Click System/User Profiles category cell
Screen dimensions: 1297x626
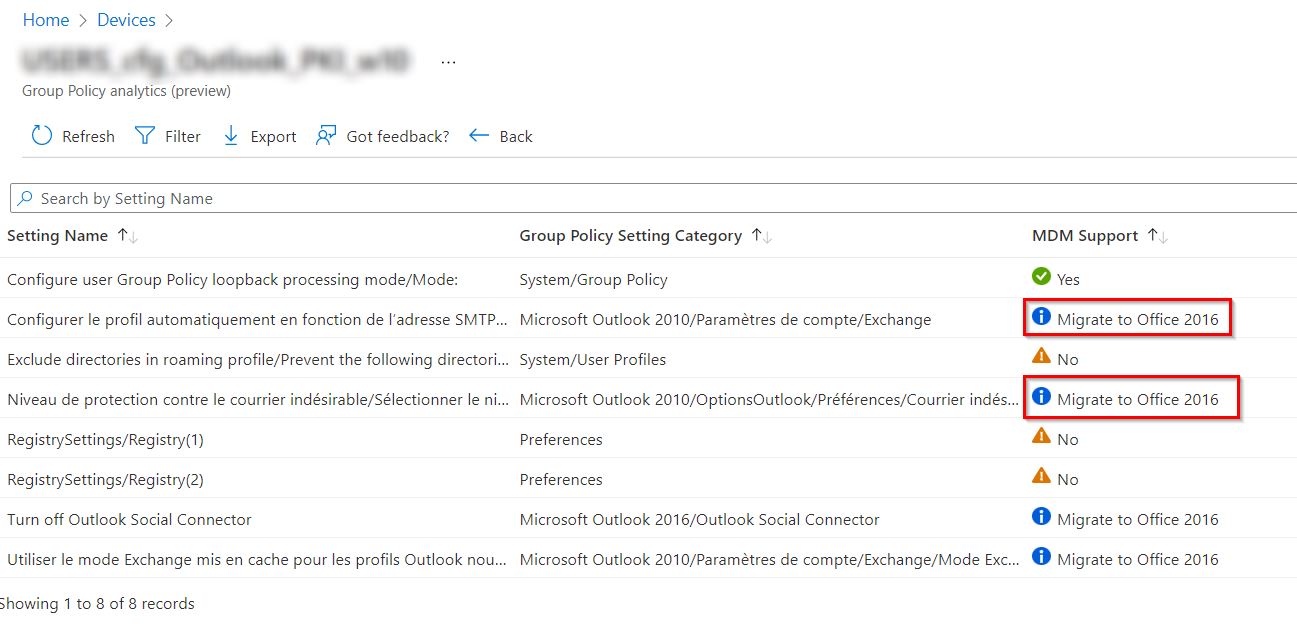592,359
